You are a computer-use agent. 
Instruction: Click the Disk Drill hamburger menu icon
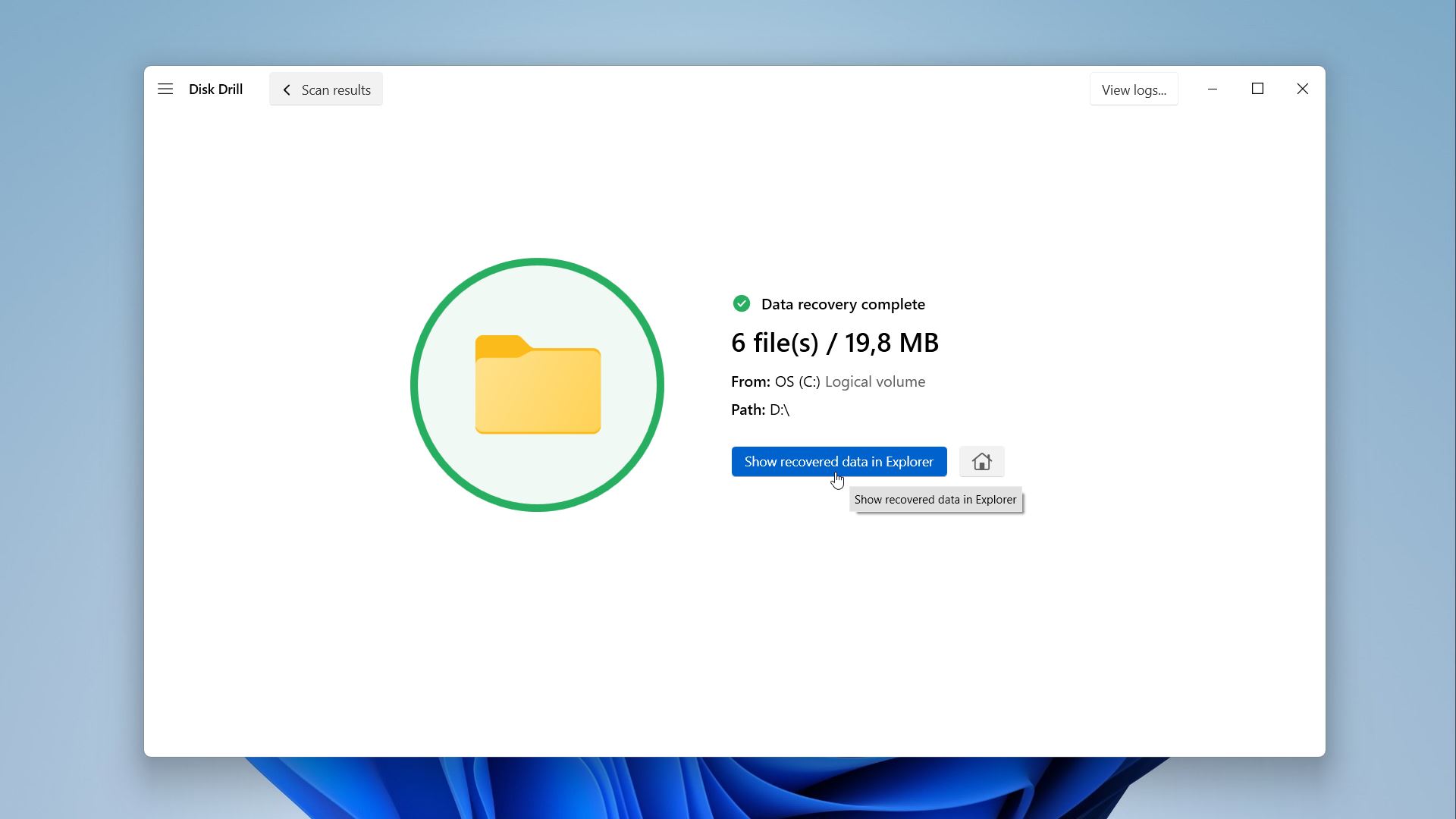point(164,88)
